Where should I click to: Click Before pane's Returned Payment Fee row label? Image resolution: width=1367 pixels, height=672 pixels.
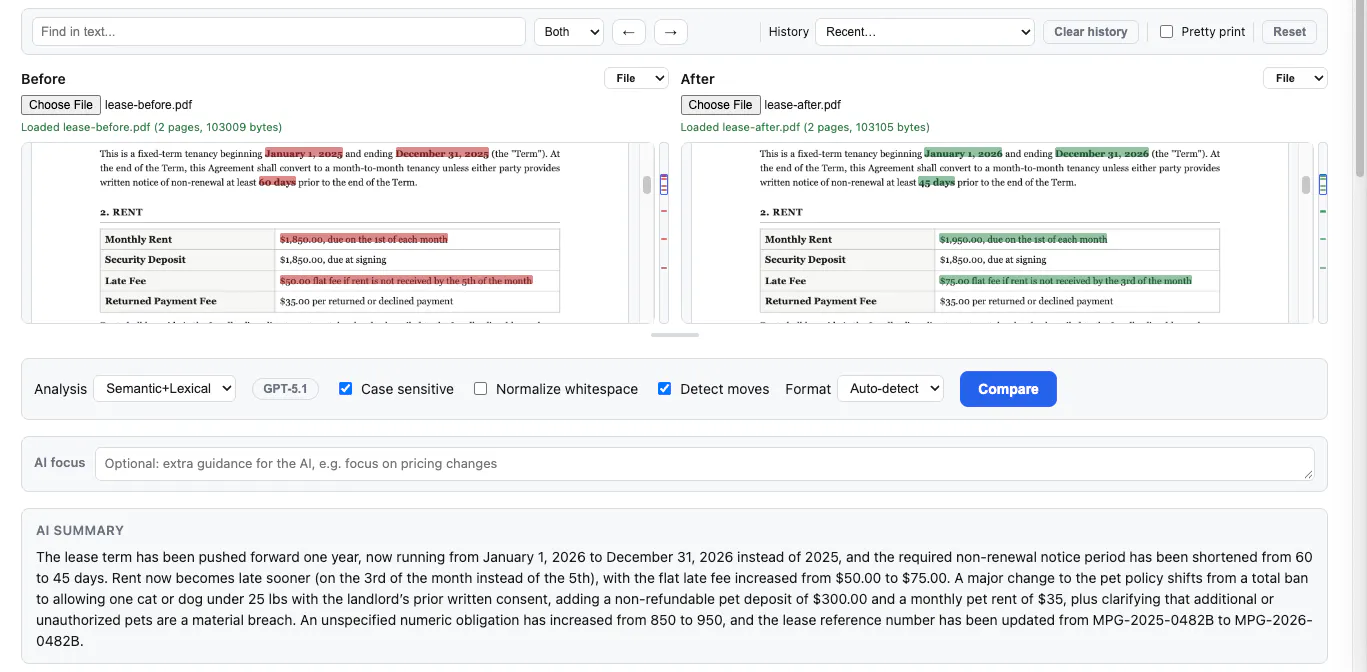[161, 301]
